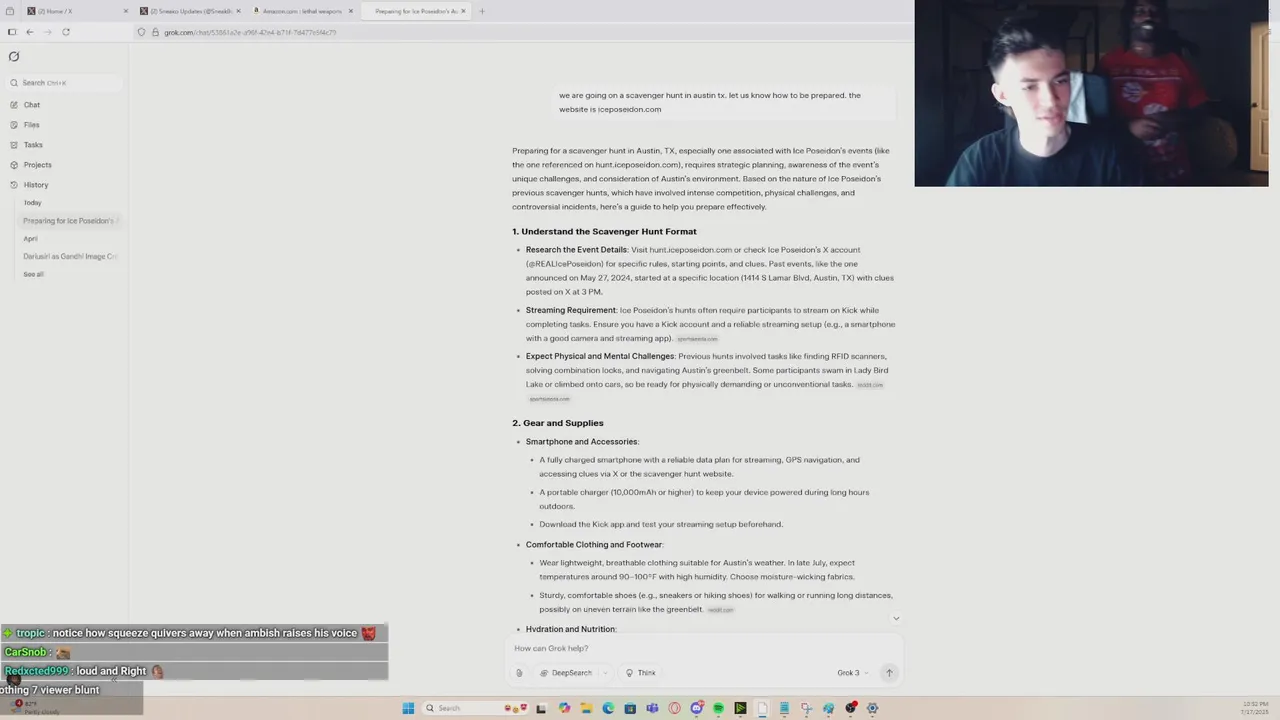Click the Windows taskbar search box
Viewport: 1280px width, 720px height.
[474, 708]
